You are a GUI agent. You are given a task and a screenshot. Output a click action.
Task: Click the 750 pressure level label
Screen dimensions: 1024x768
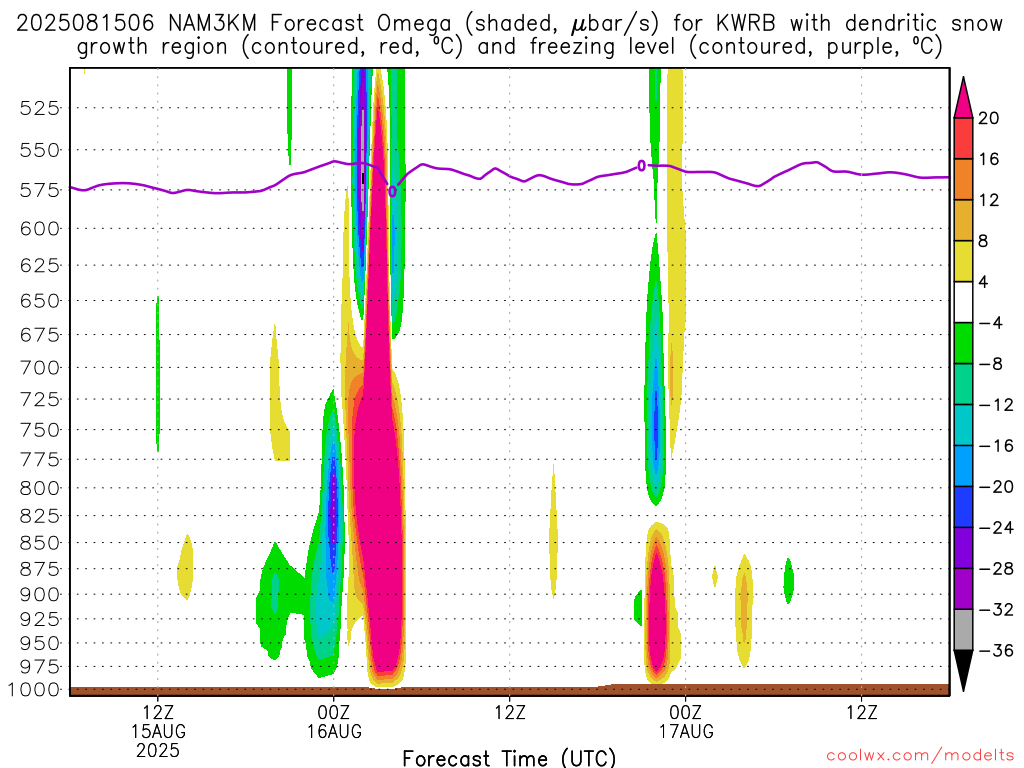pyautogui.click(x=40, y=430)
